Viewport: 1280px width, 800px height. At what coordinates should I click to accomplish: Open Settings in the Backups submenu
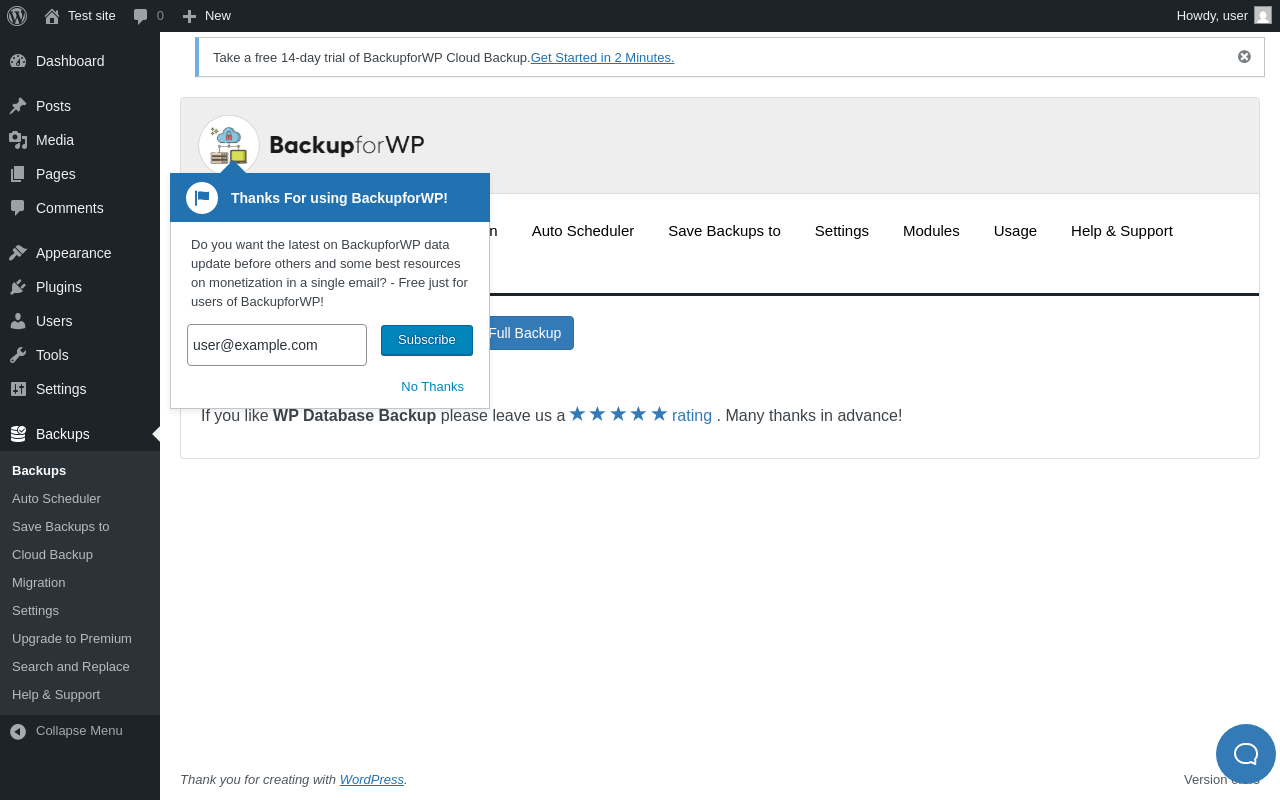click(x=35, y=611)
